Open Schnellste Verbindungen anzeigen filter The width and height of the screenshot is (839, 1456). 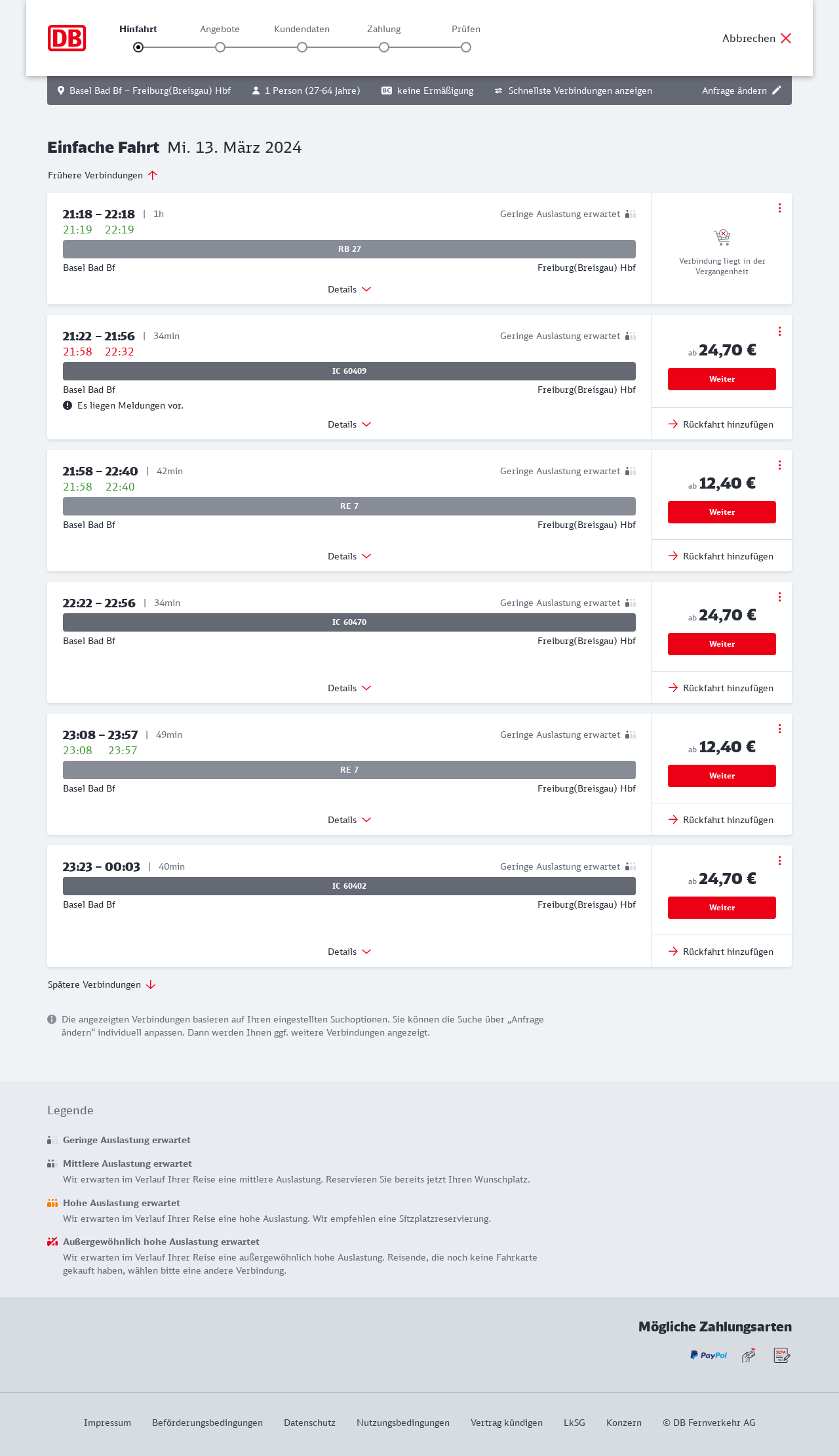pos(574,91)
